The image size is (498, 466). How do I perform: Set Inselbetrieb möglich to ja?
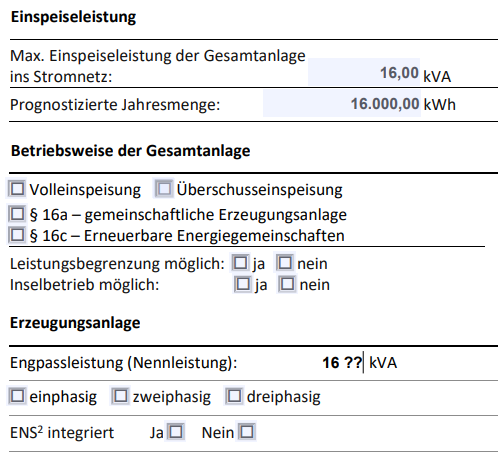coord(242,284)
